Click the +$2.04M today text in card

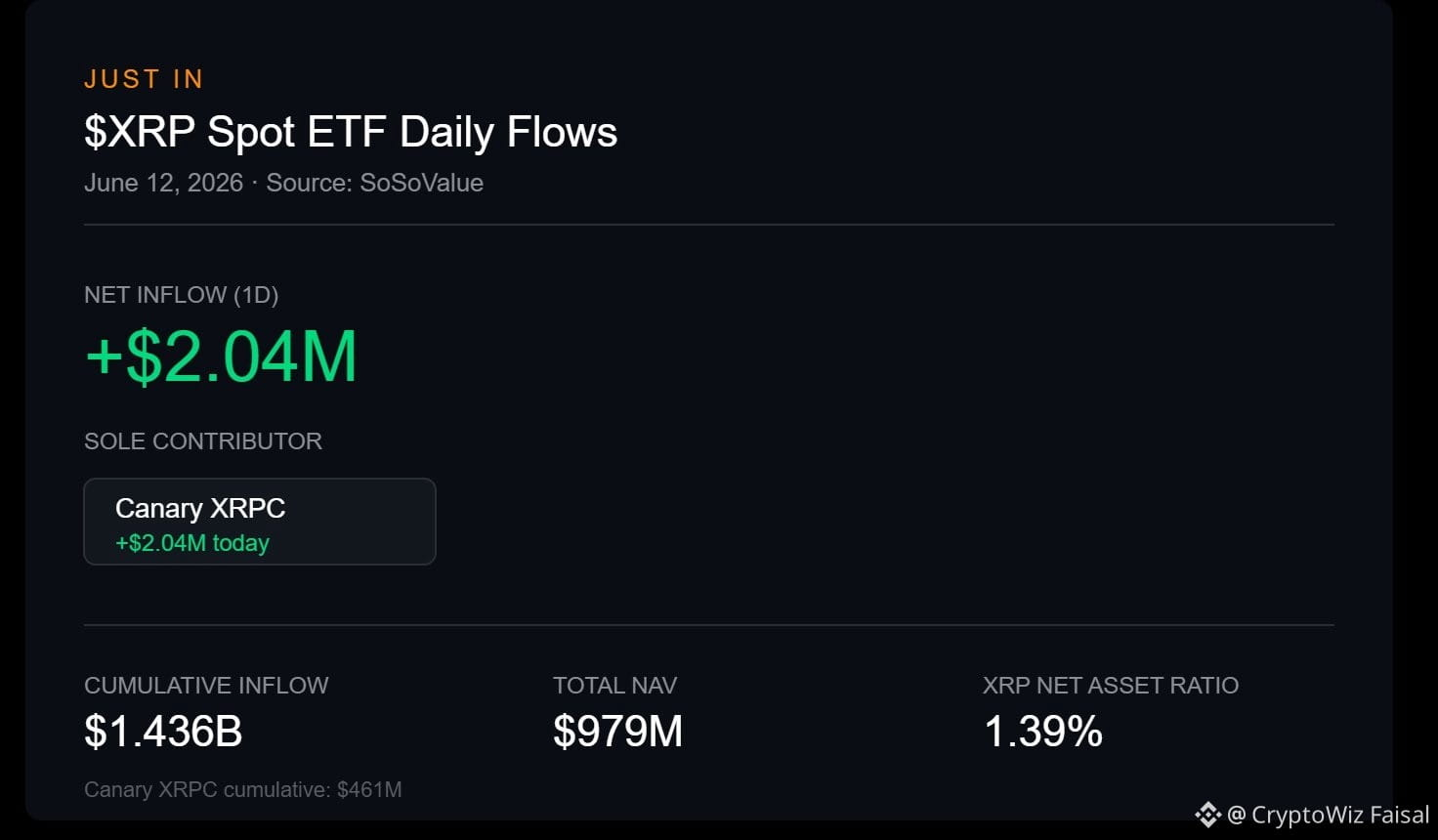[192, 543]
